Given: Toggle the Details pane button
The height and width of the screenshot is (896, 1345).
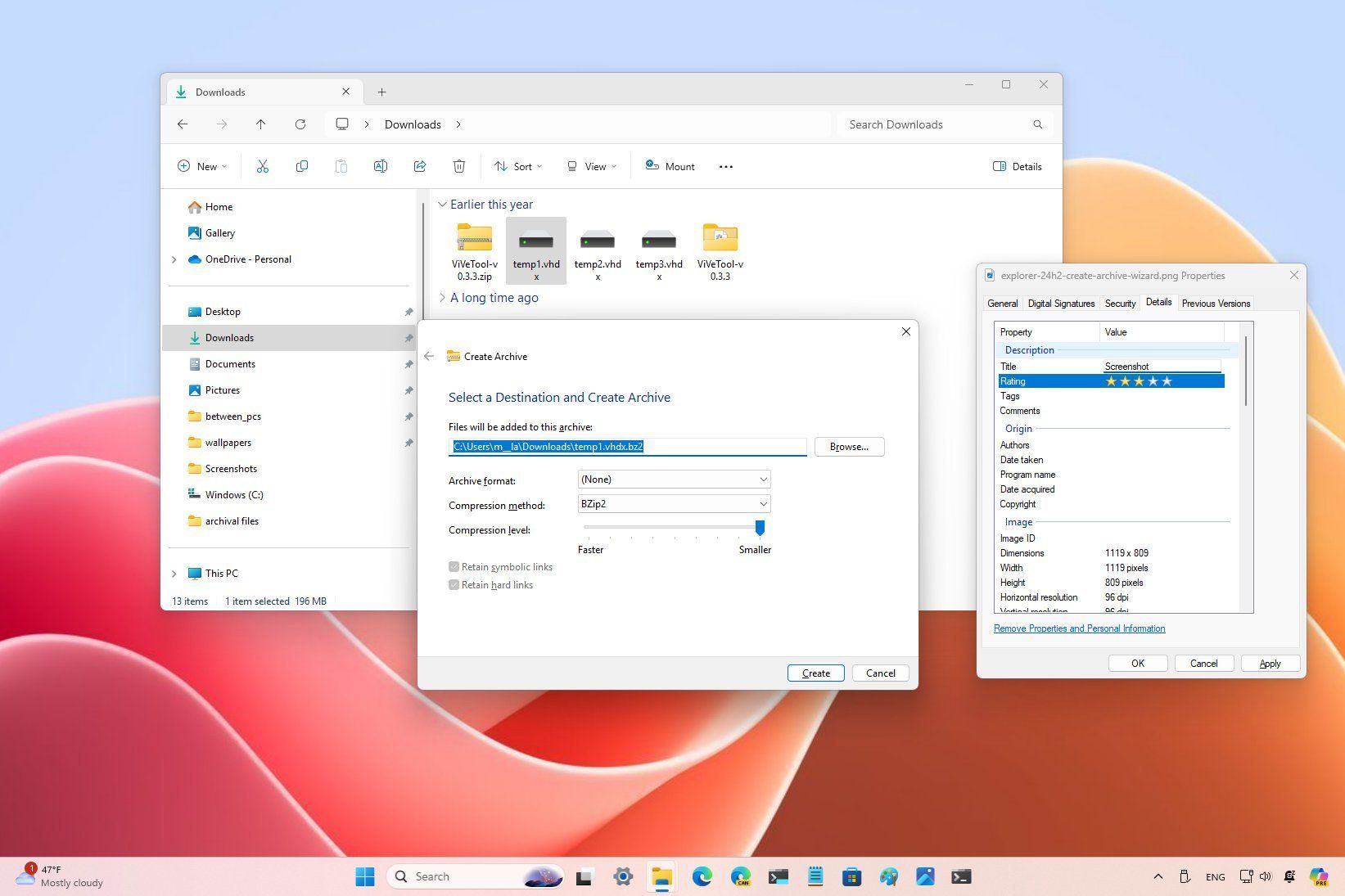Looking at the screenshot, I should point(1018,166).
